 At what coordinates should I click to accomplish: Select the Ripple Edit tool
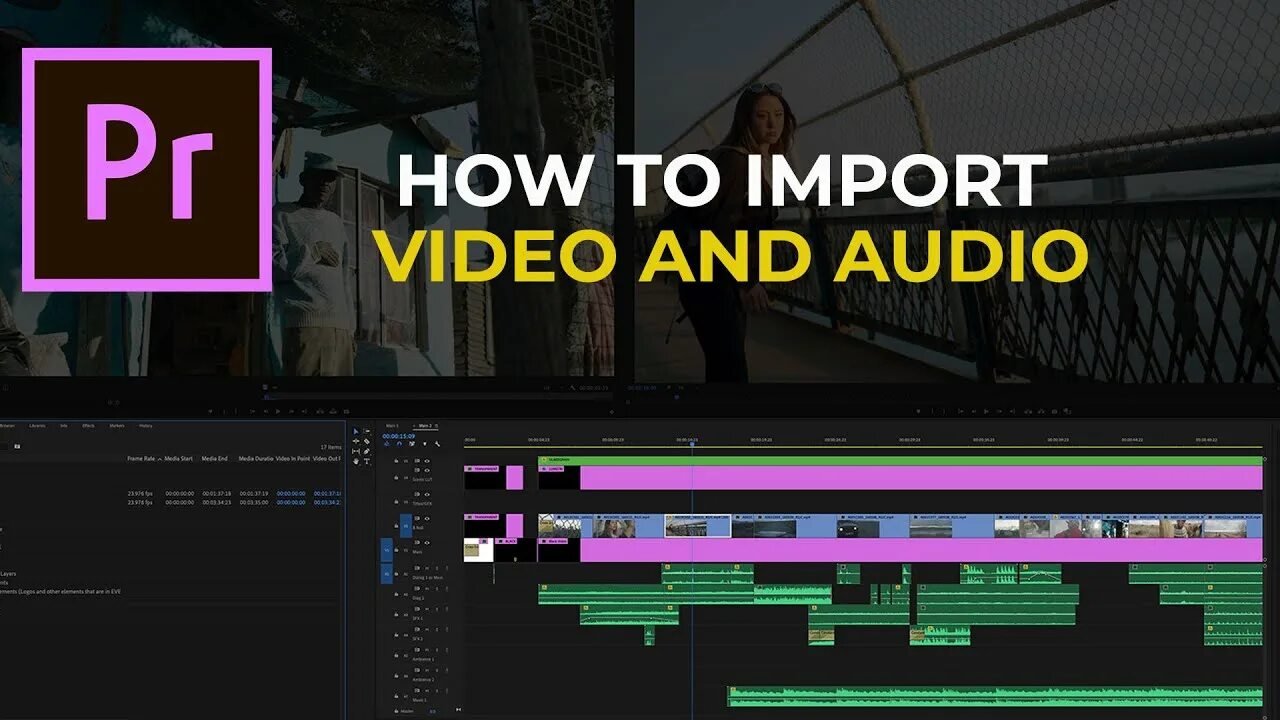click(x=356, y=441)
